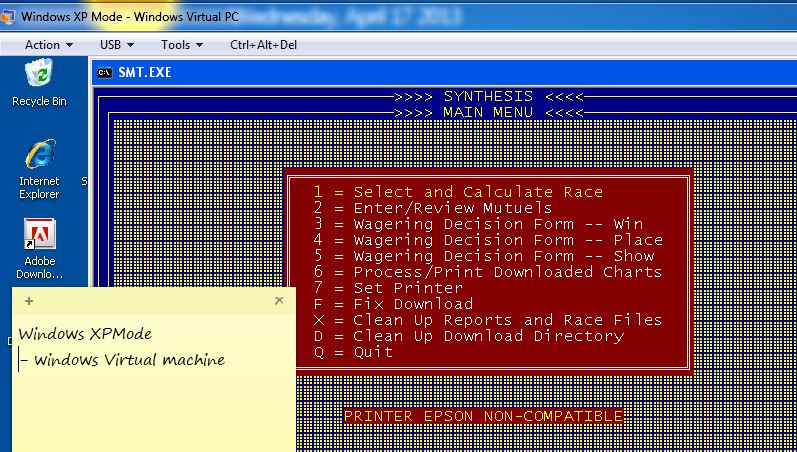Pick Wagering Decision Form -- Win

478,224
